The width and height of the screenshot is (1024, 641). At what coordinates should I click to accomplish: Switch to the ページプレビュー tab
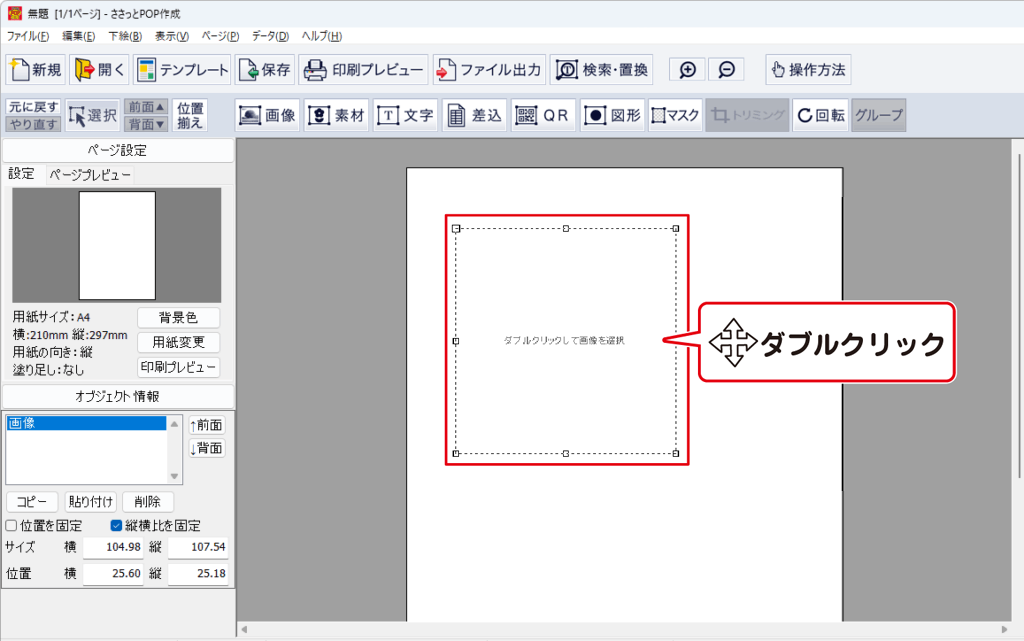[x=90, y=174]
